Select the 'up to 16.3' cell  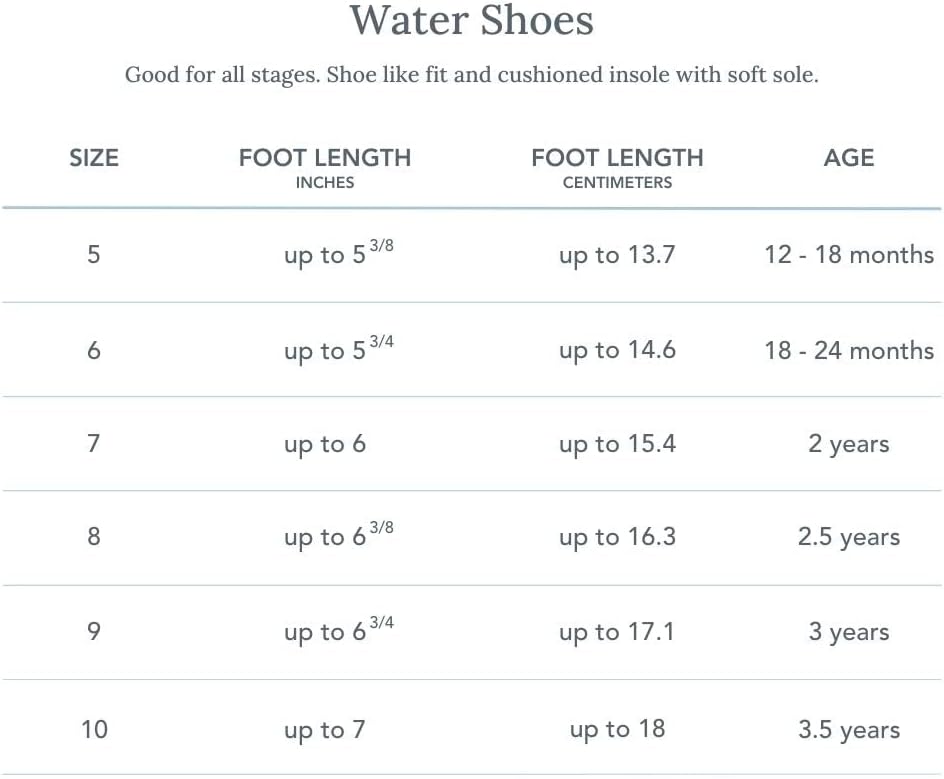pyautogui.click(x=617, y=538)
